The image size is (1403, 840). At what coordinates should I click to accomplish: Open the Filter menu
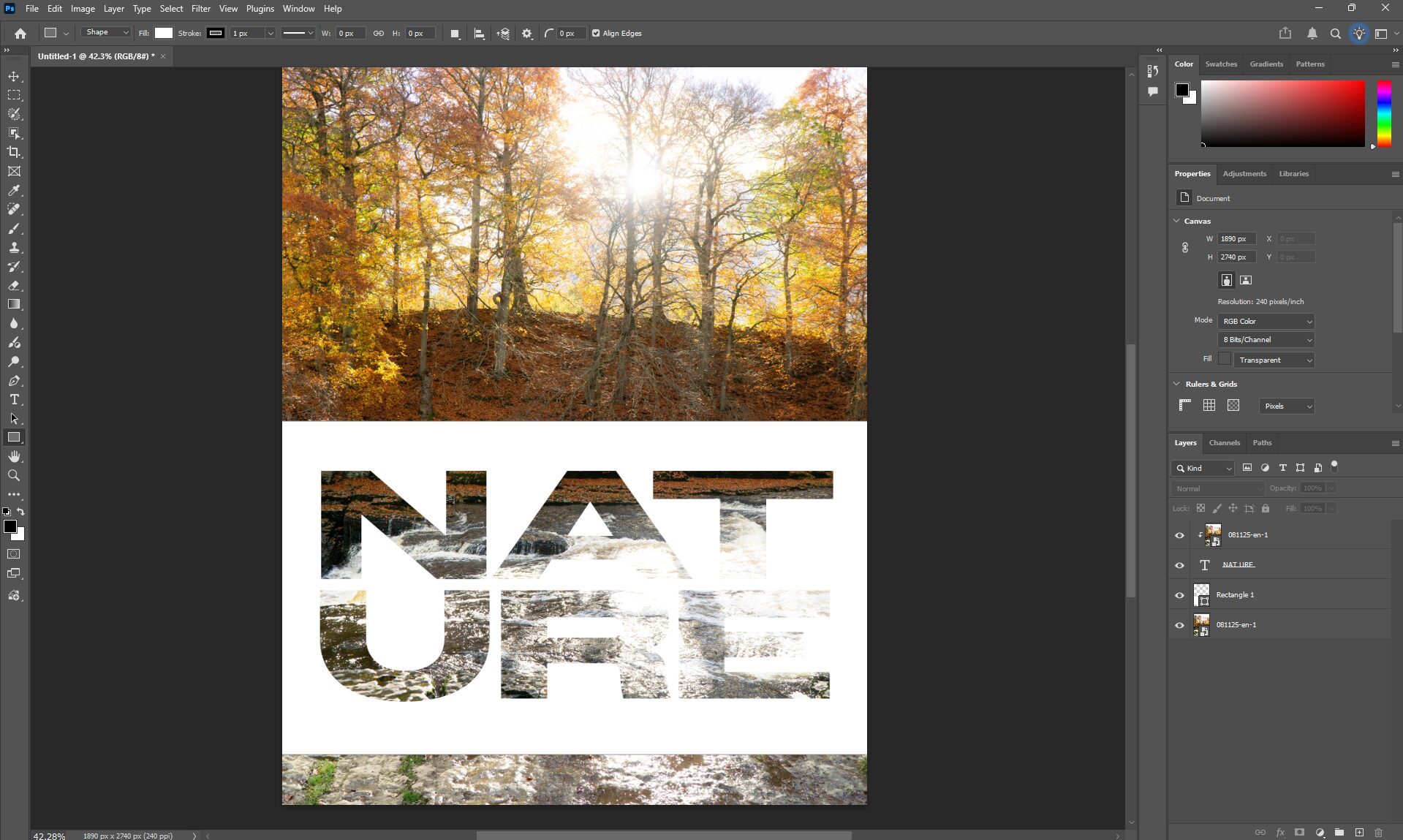point(200,9)
